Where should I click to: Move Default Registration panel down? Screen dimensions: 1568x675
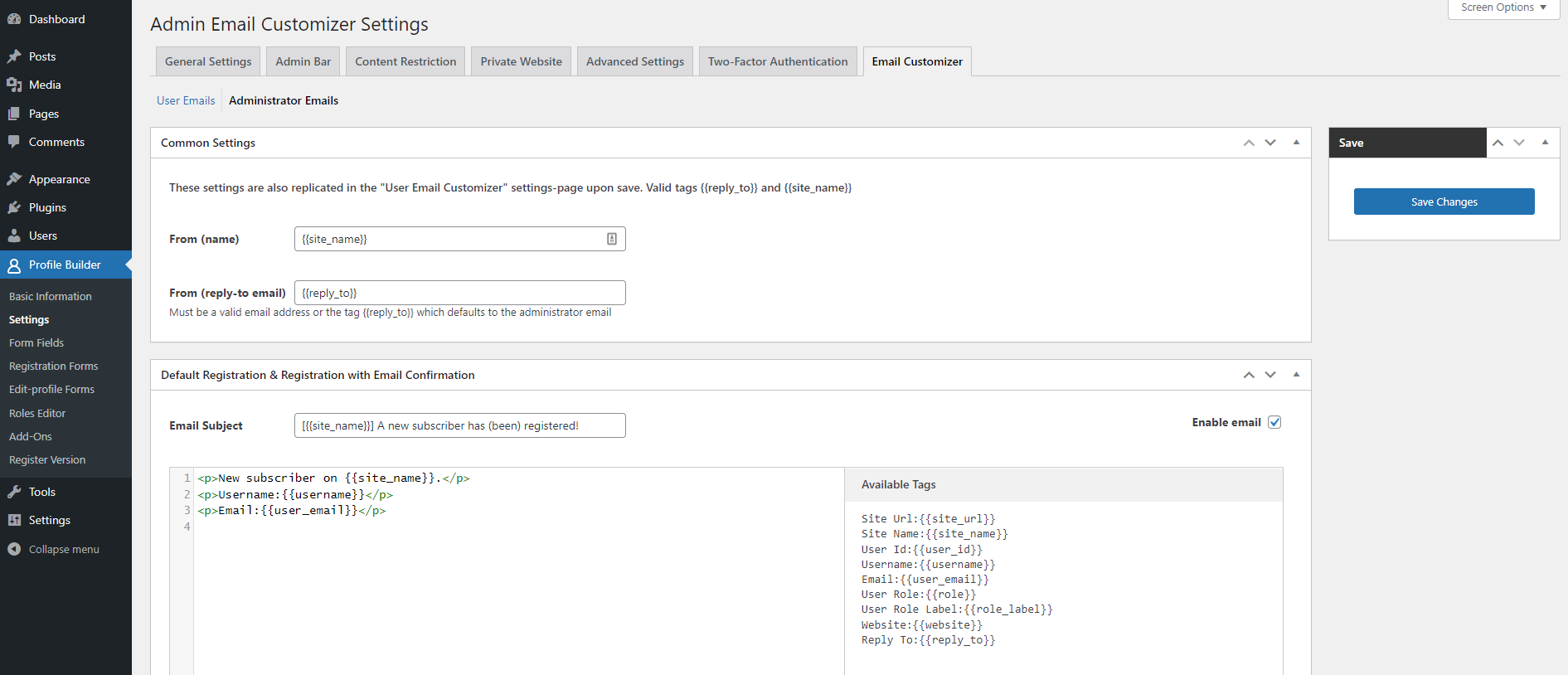pos(1270,375)
